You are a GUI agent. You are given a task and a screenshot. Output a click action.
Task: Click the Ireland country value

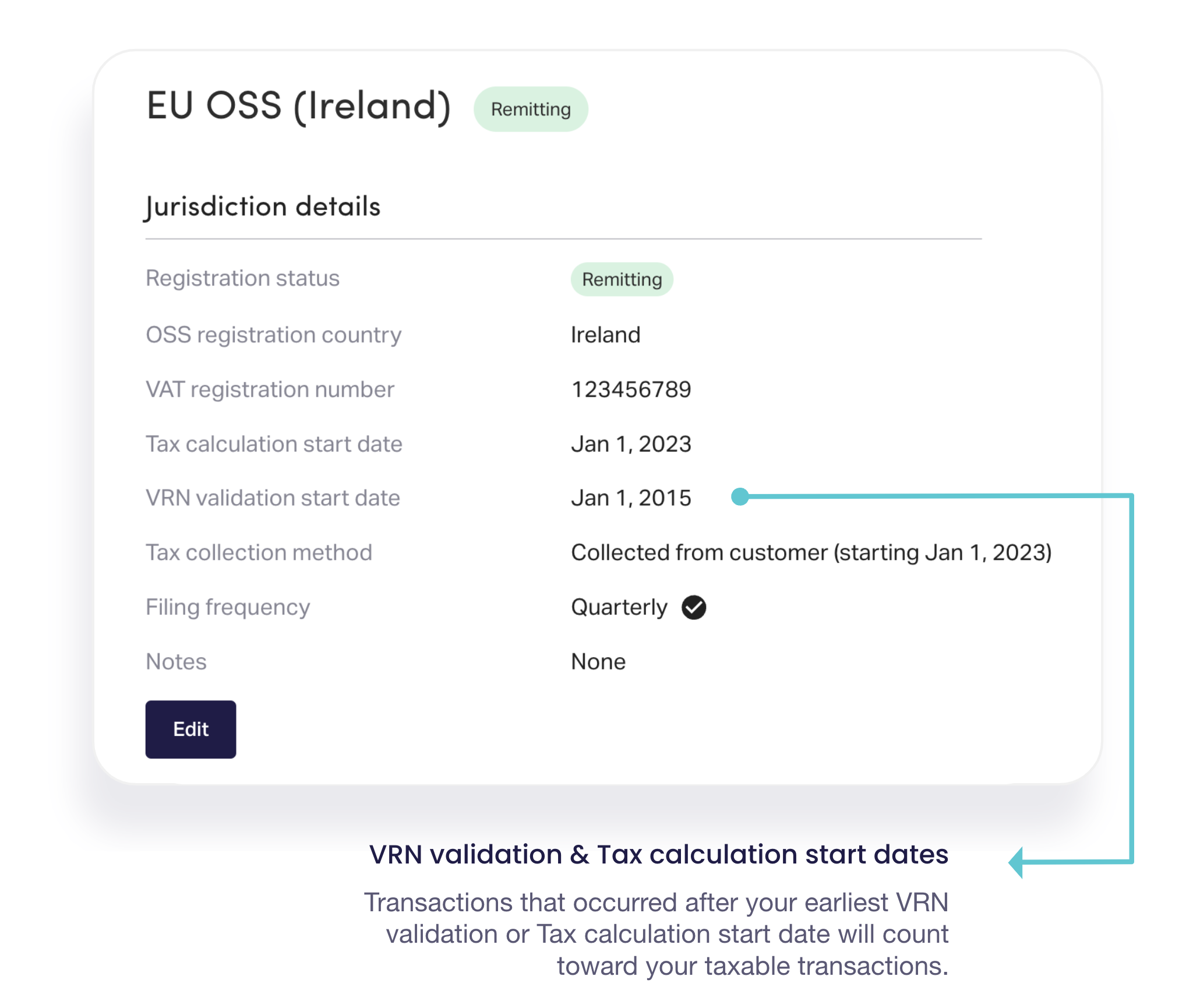[x=605, y=335]
